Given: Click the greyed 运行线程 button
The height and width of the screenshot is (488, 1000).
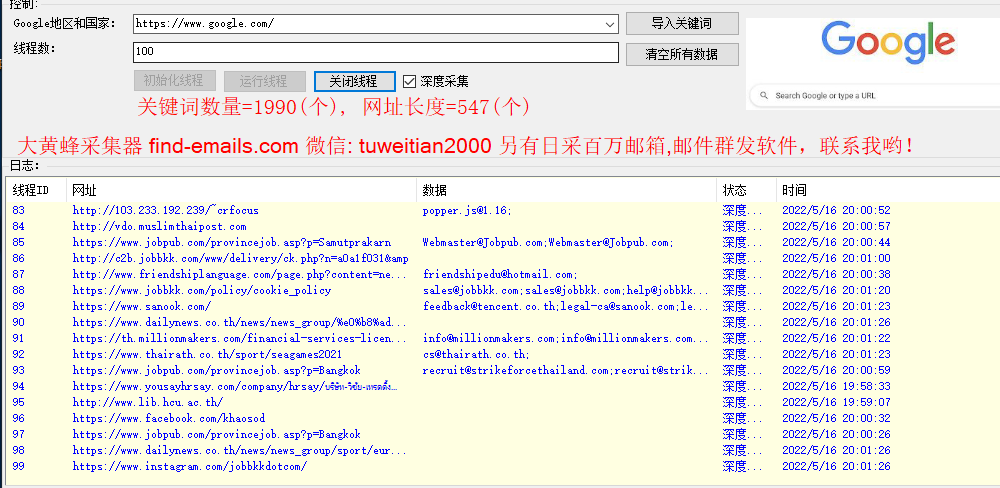Looking at the screenshot, I should 265,81.
